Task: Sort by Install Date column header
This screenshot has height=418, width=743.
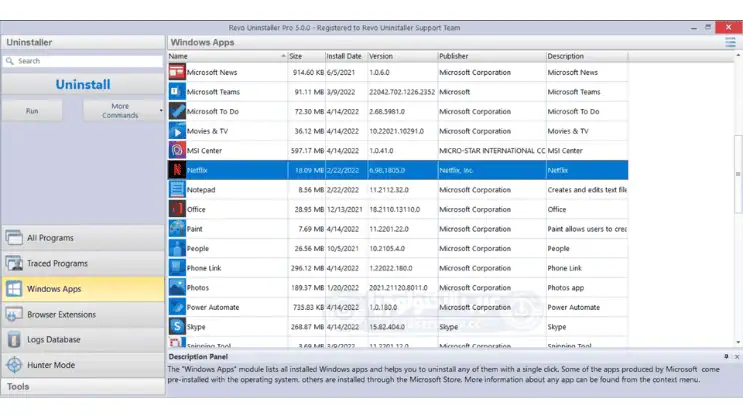Action: pos(346,56)
